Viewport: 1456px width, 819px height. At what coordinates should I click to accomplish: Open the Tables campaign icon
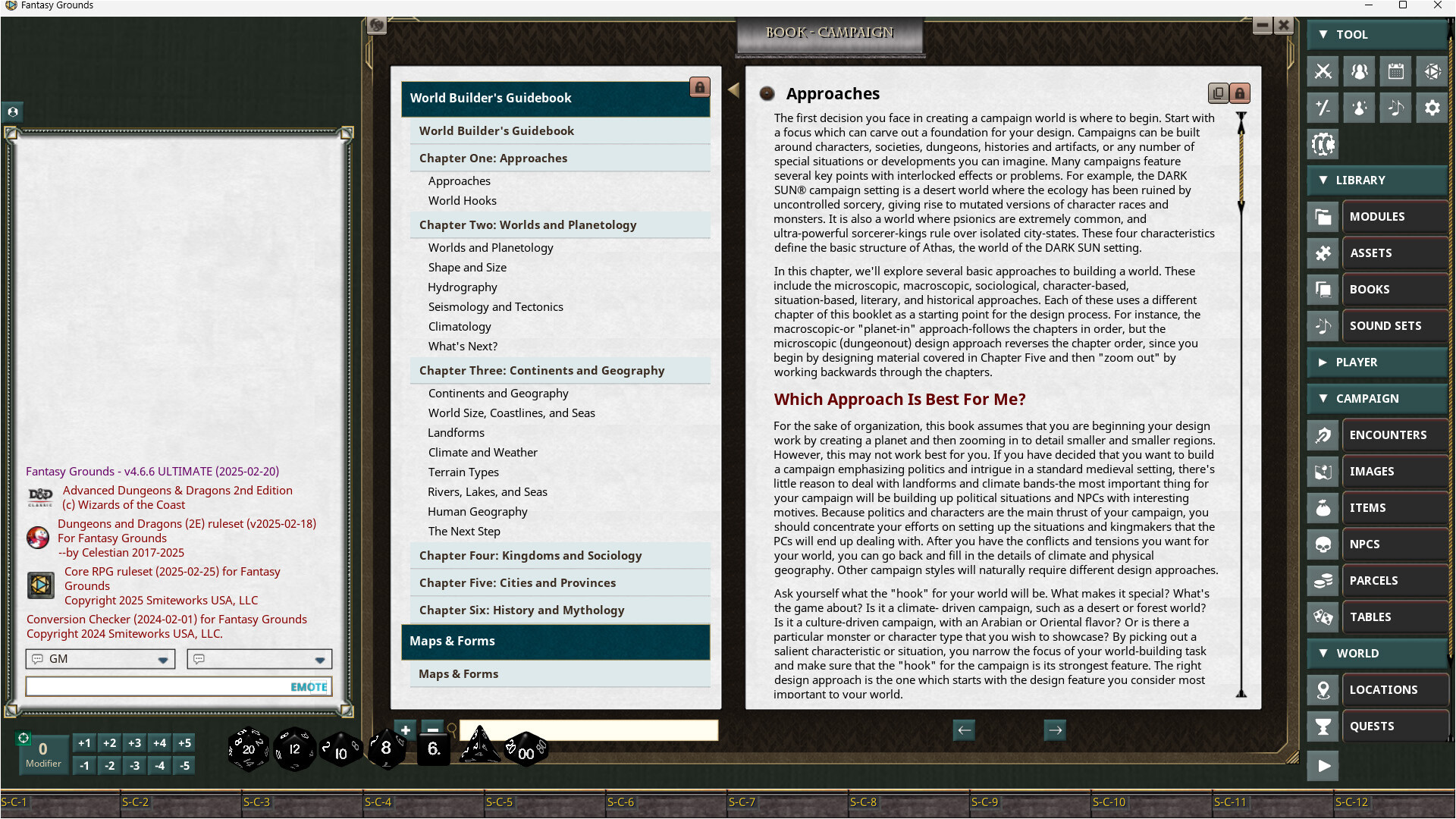pyautogui.click(x=1322, y=617)
